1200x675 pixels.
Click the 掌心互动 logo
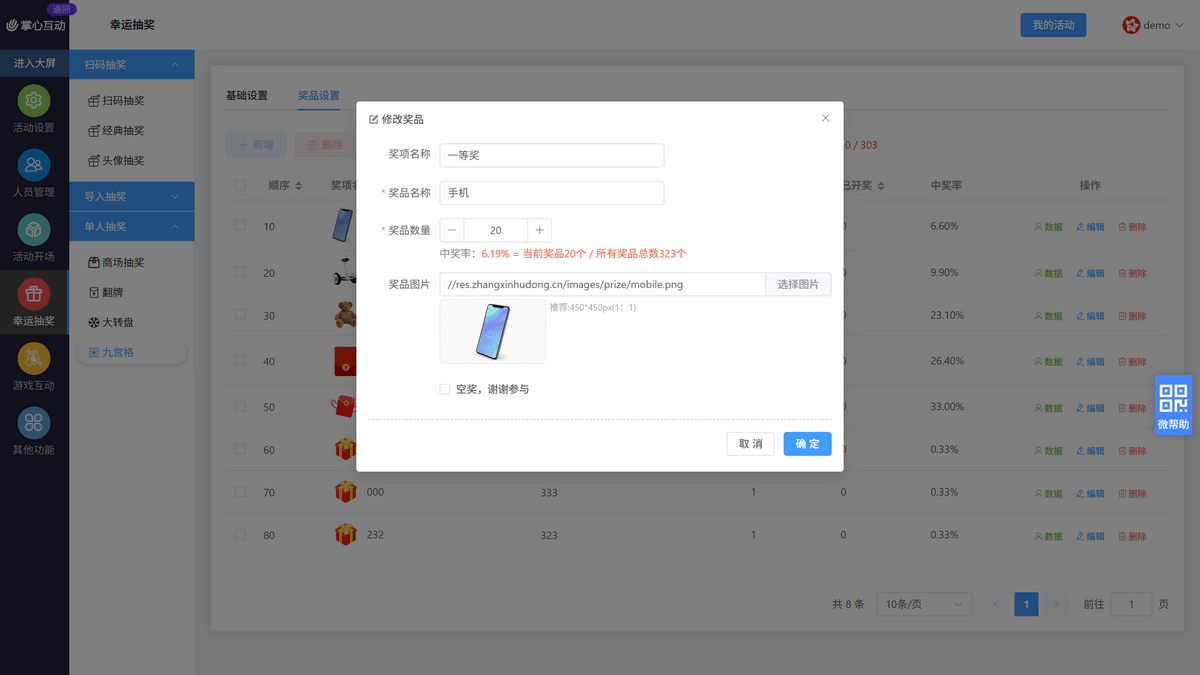pyautogui.click(x=36, y=25)
